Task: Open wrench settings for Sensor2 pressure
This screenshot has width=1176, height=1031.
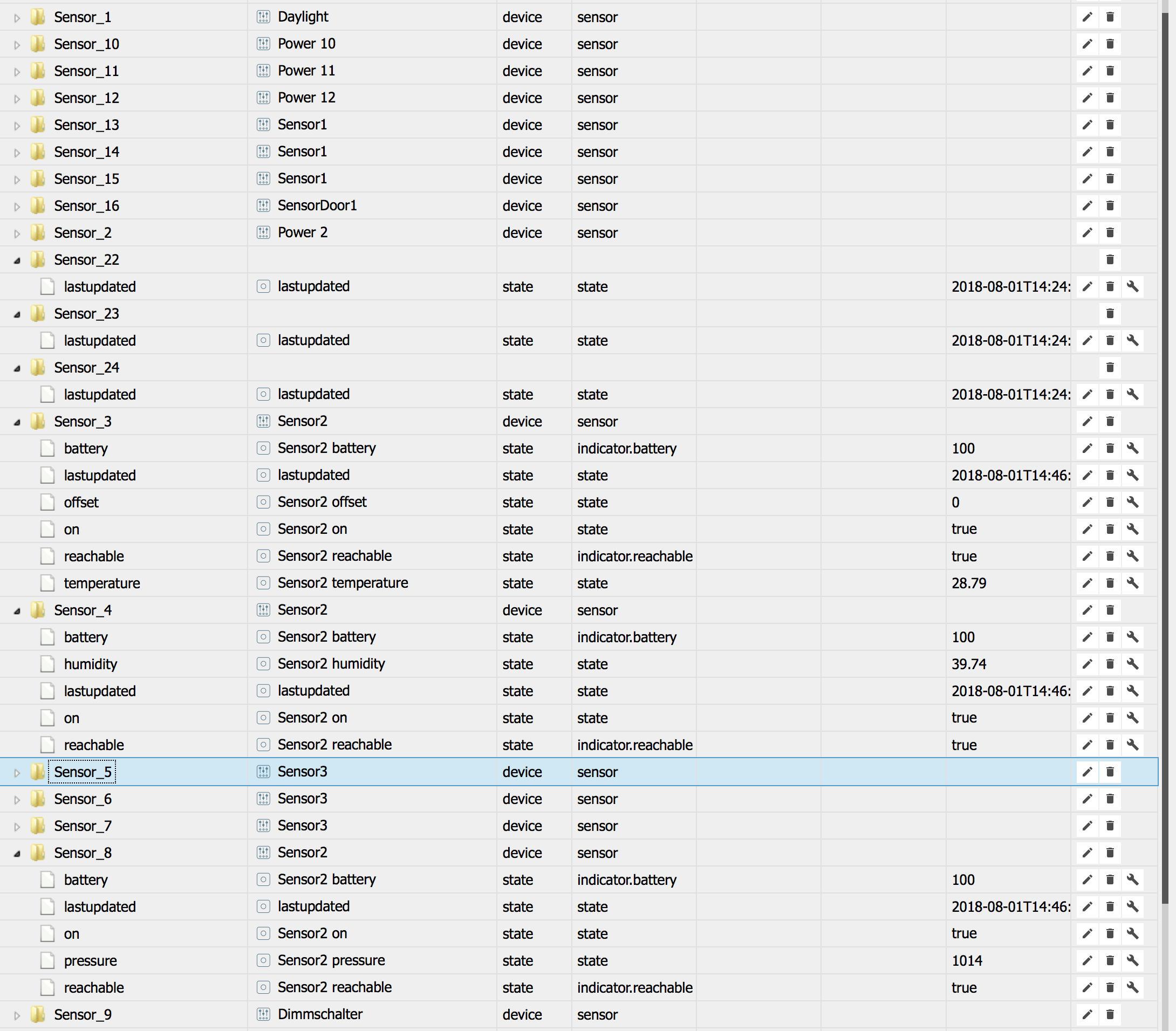Action: (1132, 961)
